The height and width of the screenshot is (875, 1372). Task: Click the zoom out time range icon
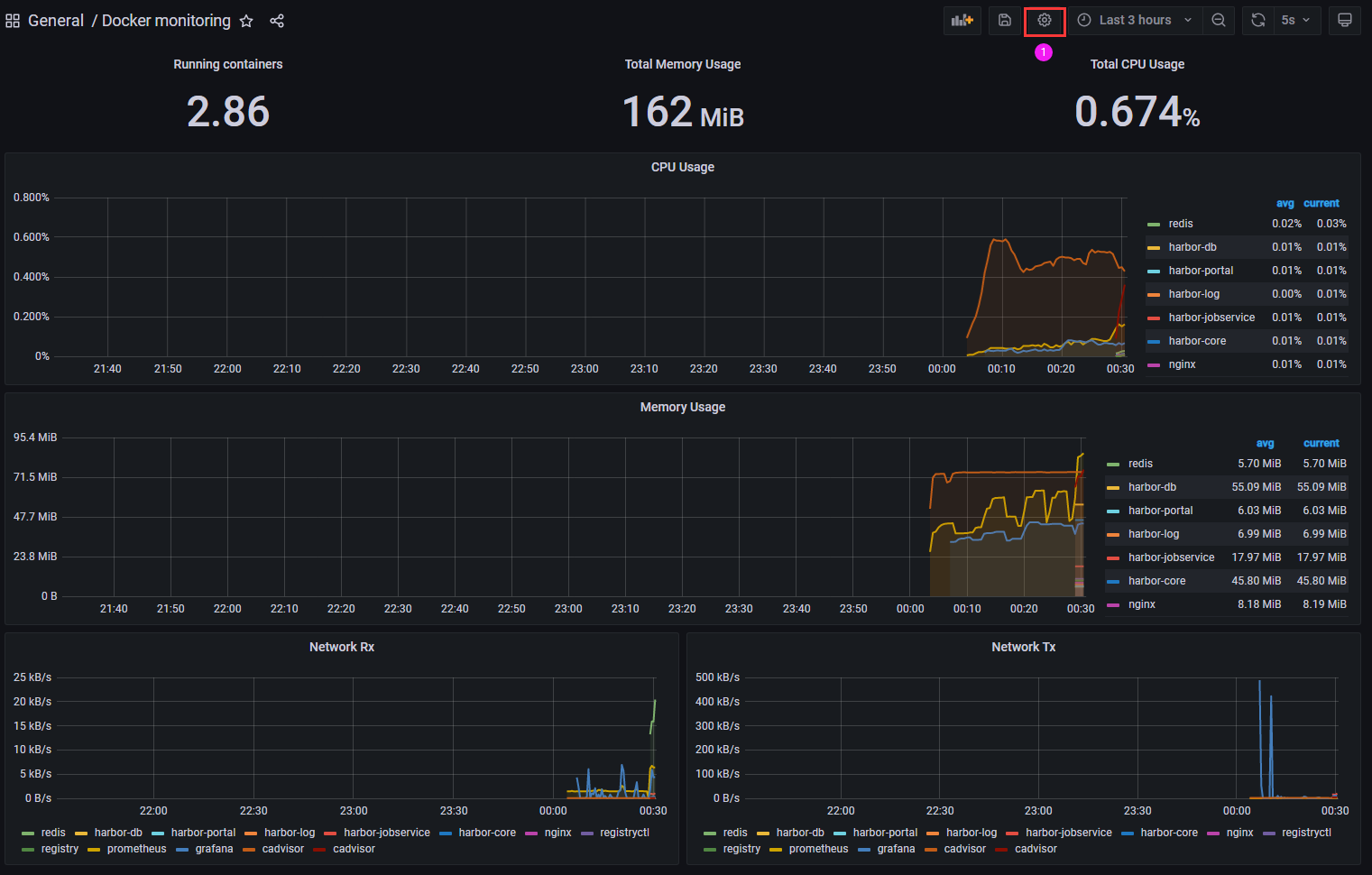point(1219,20)
